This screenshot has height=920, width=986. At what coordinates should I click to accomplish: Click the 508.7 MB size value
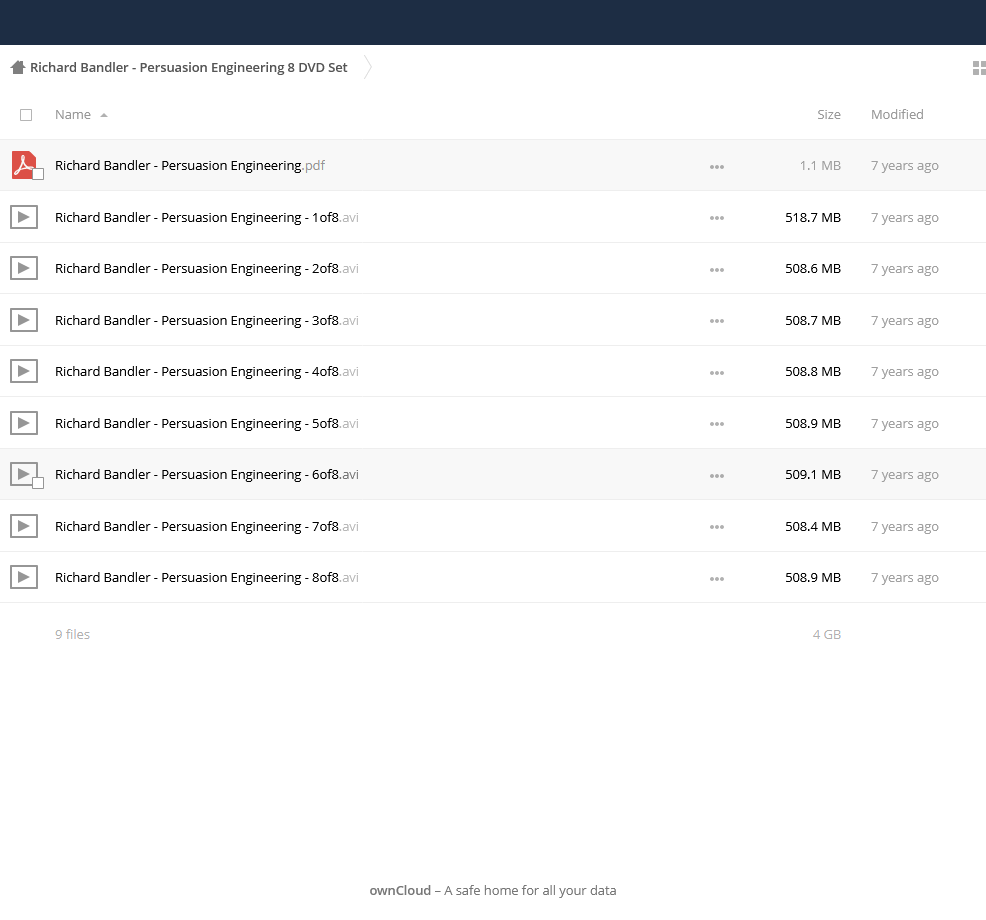pos(812,321)
